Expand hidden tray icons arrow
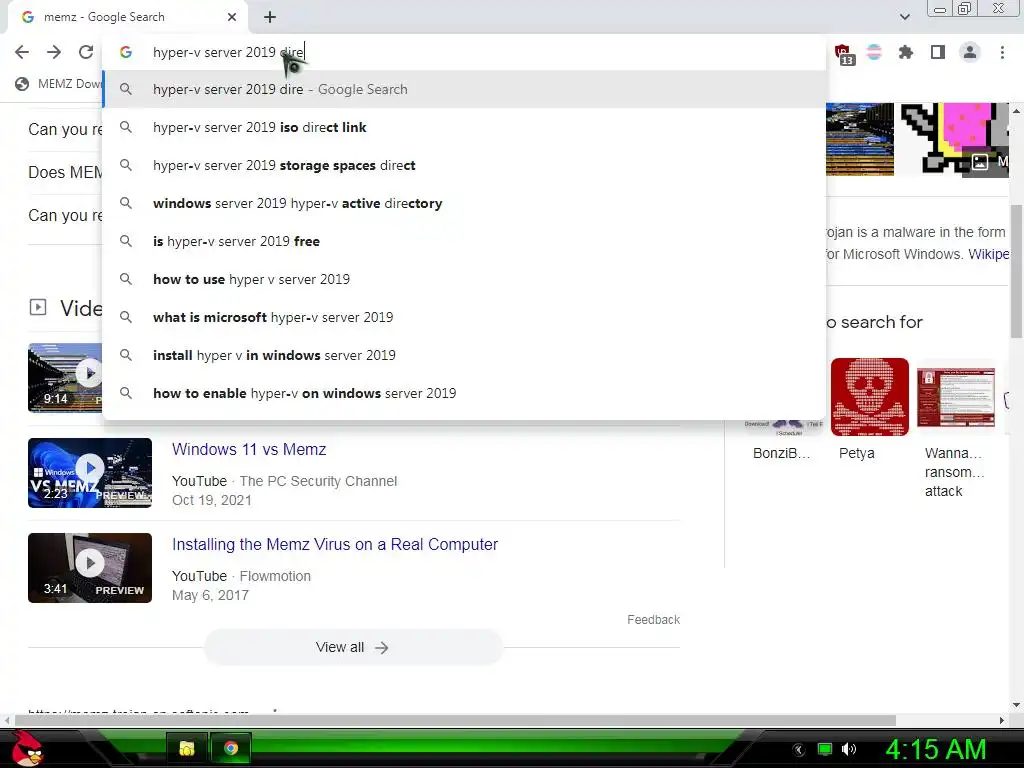 [x=799, y=750]
